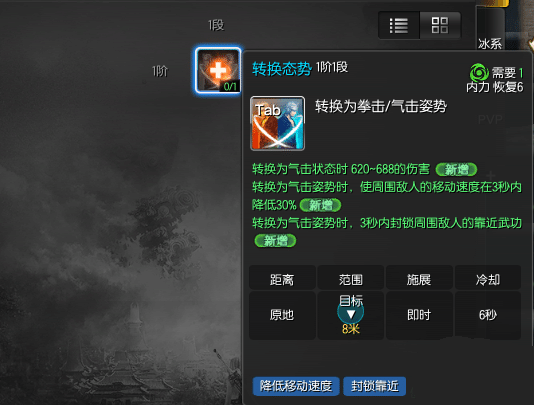Select the 冷却 column header
Viewport: 534px width, 405px height.
tap(488, 280)
